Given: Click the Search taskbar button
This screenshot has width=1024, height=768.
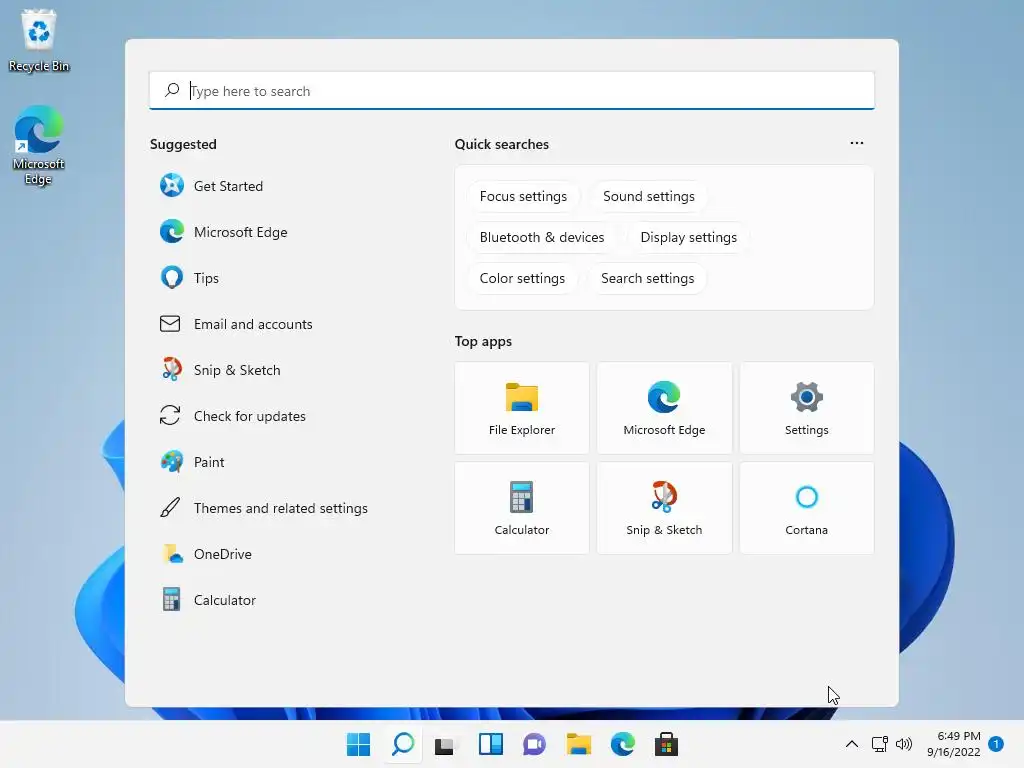Looking at the screenshot, I should [402, 744].
